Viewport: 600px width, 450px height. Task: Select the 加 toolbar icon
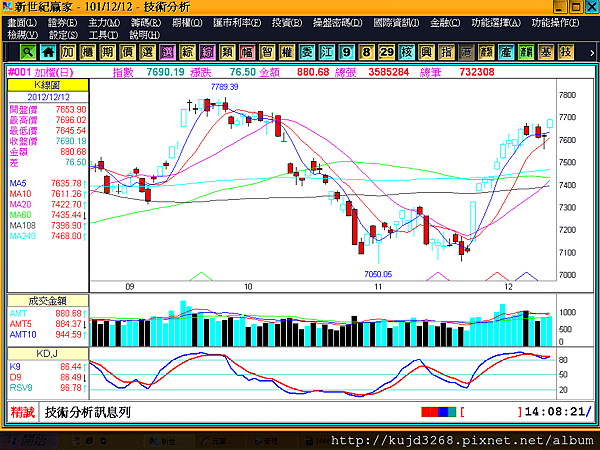(68, 52)
